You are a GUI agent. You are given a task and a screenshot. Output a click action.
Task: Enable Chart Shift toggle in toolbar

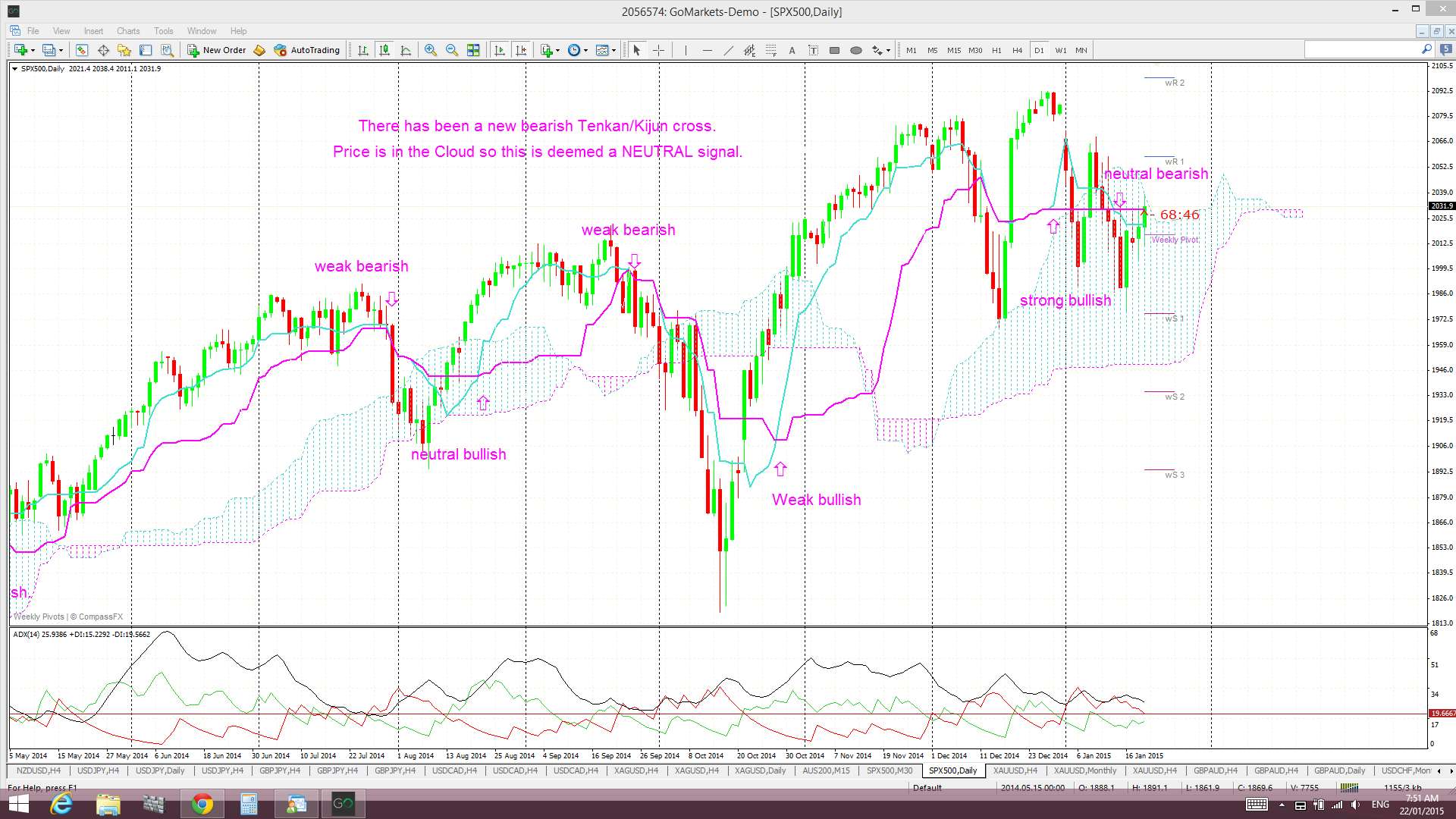point(521,50)
